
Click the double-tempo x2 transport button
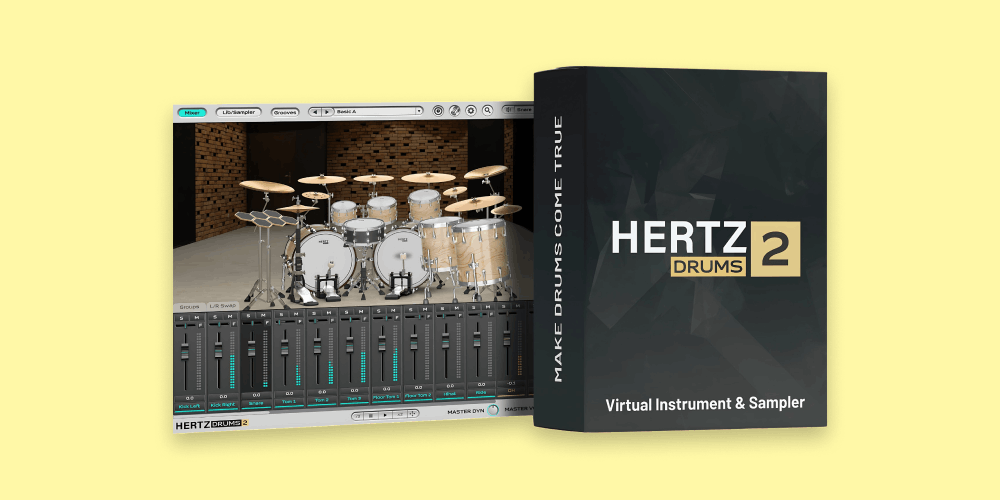(400, 415)
